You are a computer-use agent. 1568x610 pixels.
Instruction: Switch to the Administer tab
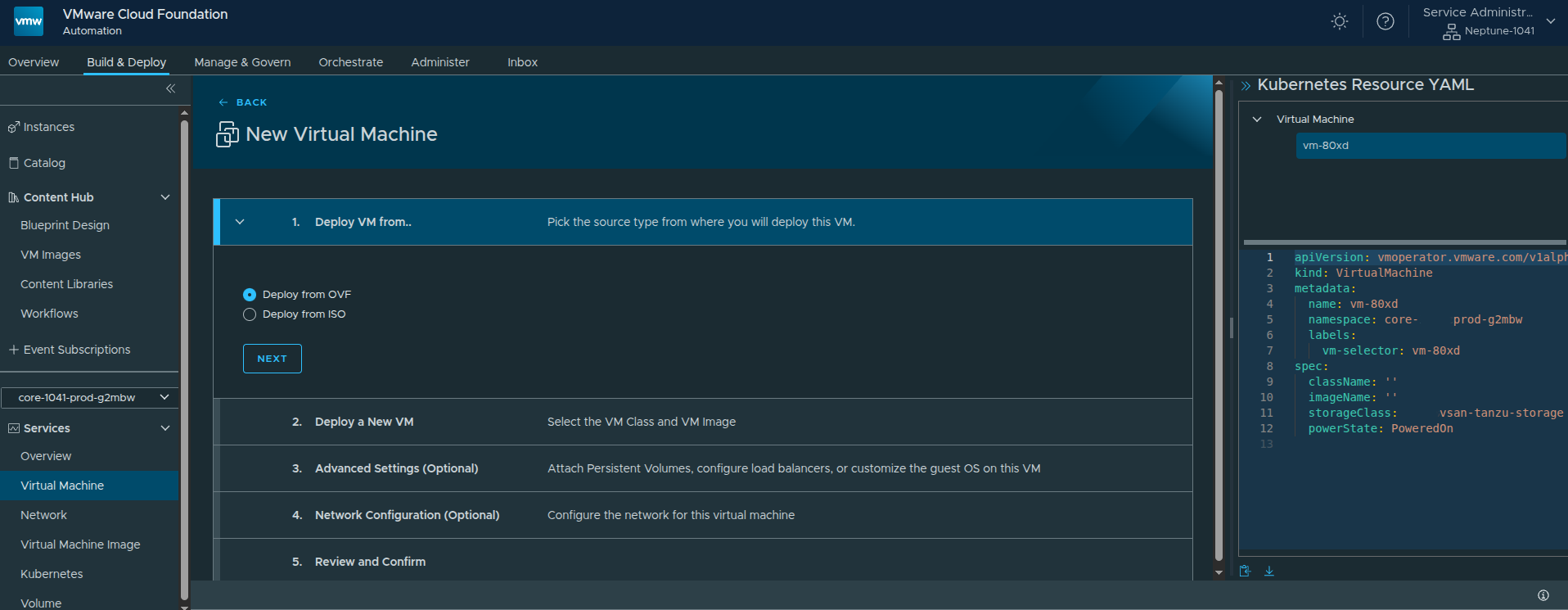tap(440, 62)
